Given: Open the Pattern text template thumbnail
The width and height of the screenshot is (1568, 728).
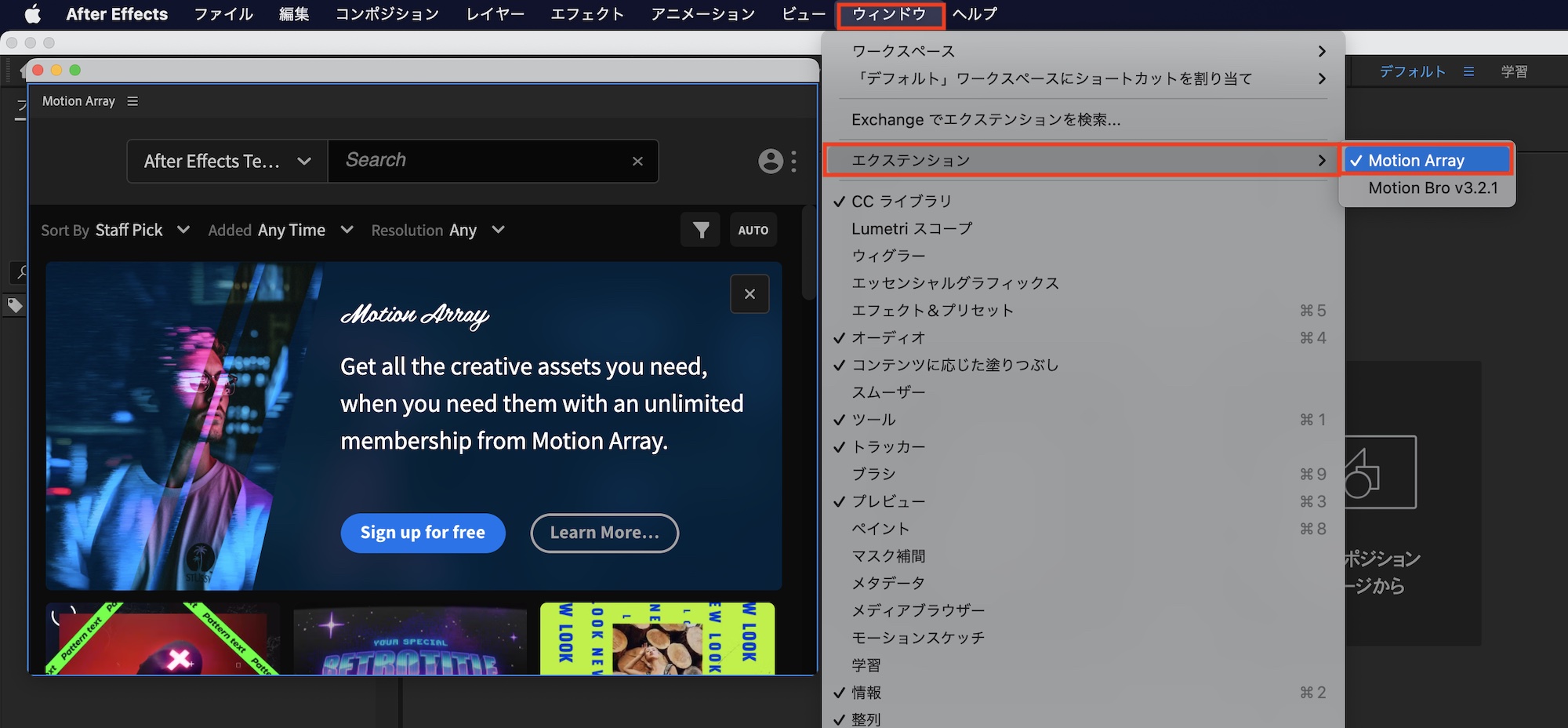Looking at the screenshot, I should coord(162,639).
